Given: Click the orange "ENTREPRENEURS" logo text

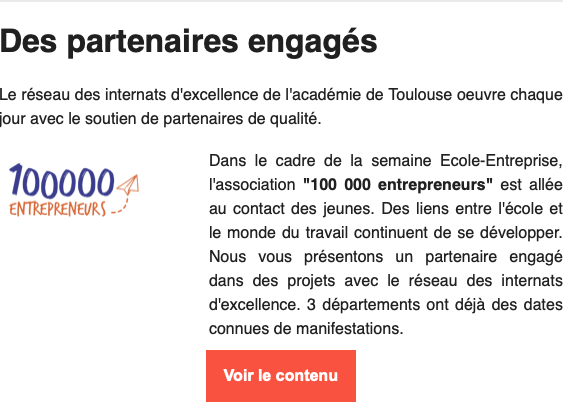Looking at the screenshot, I should [x=58, y=209].
